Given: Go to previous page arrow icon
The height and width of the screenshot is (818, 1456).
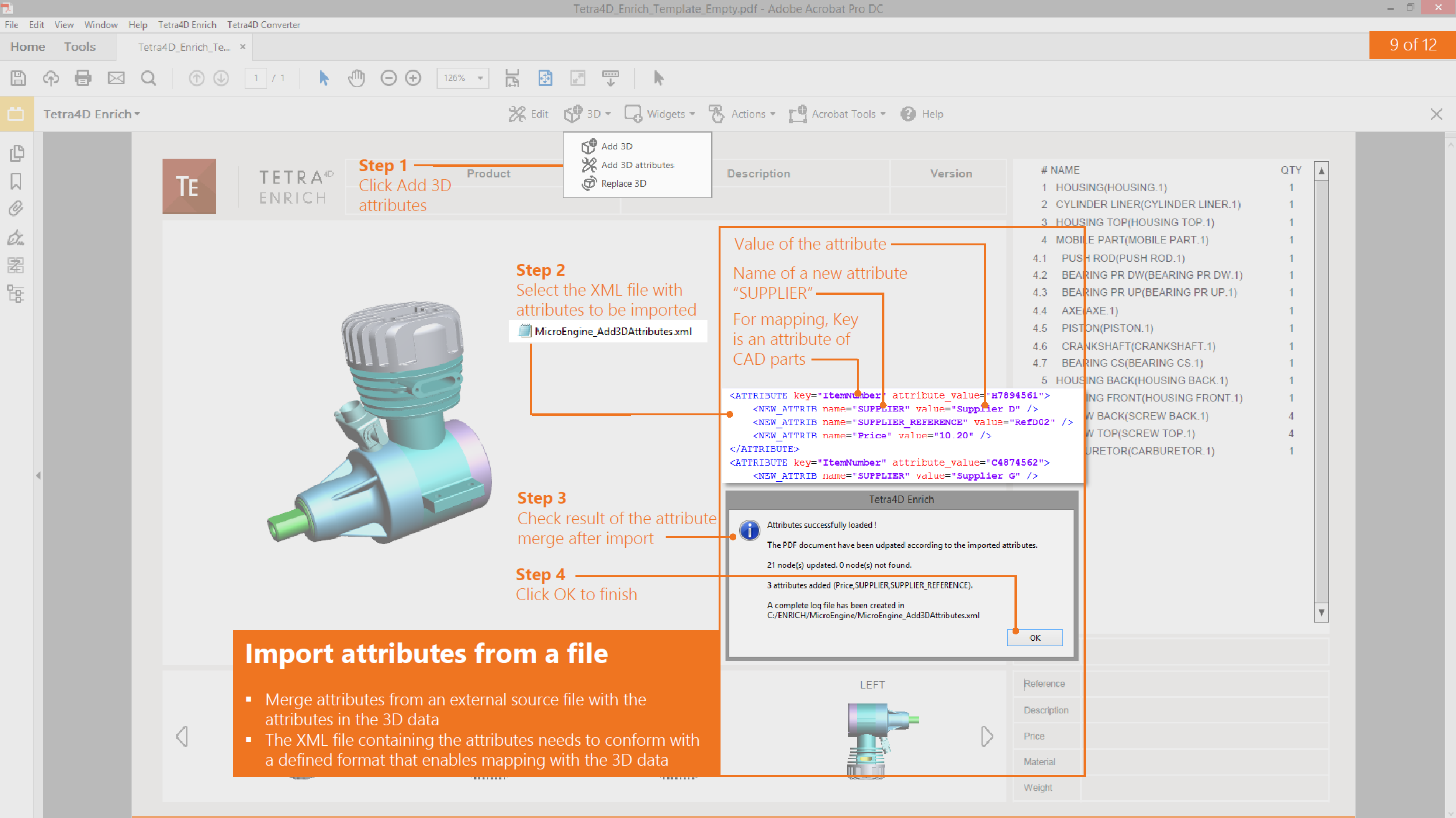Looking at the screenshot, I should coord(196,78).
